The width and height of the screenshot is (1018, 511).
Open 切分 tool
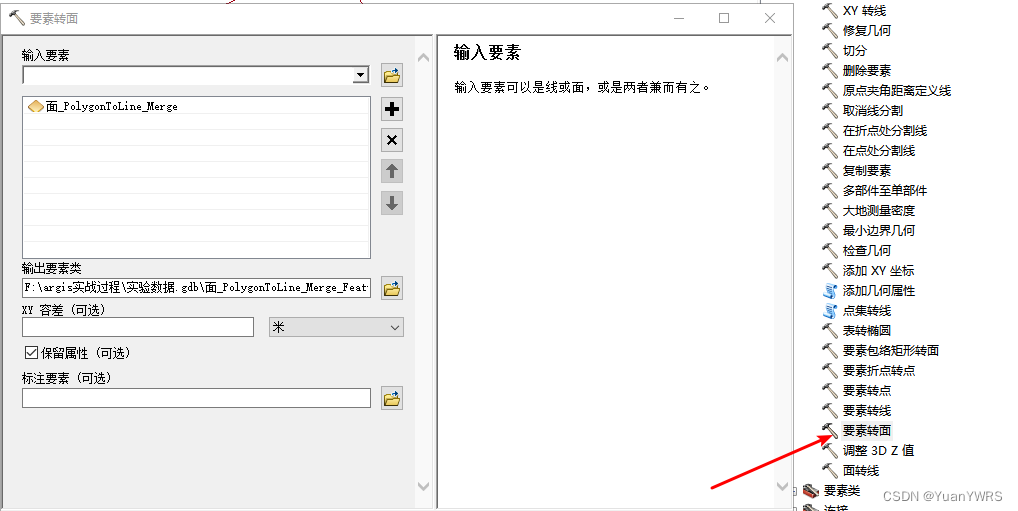[854, 51]
